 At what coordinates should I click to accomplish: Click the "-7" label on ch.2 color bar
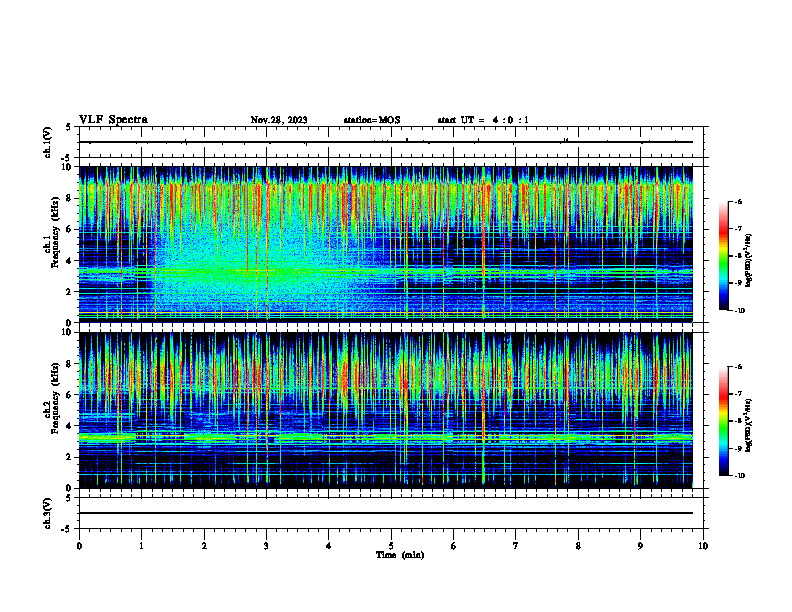(738, 394)
